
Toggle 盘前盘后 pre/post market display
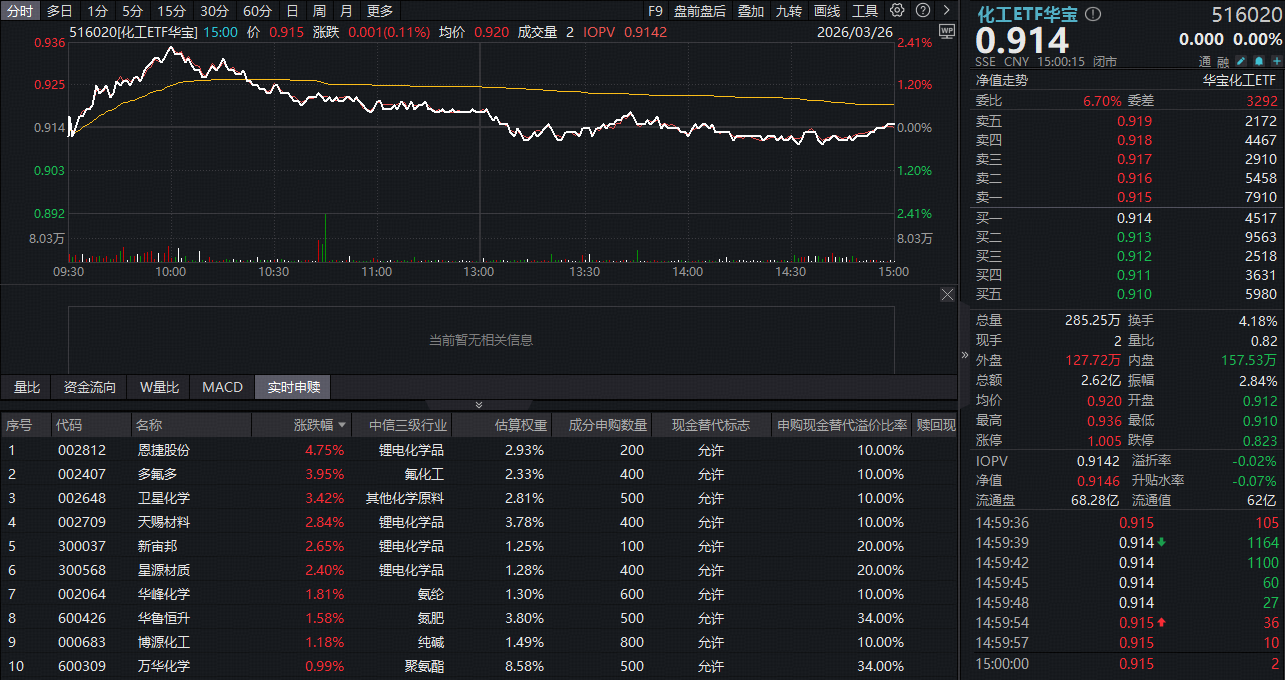[x=699, y=11]
